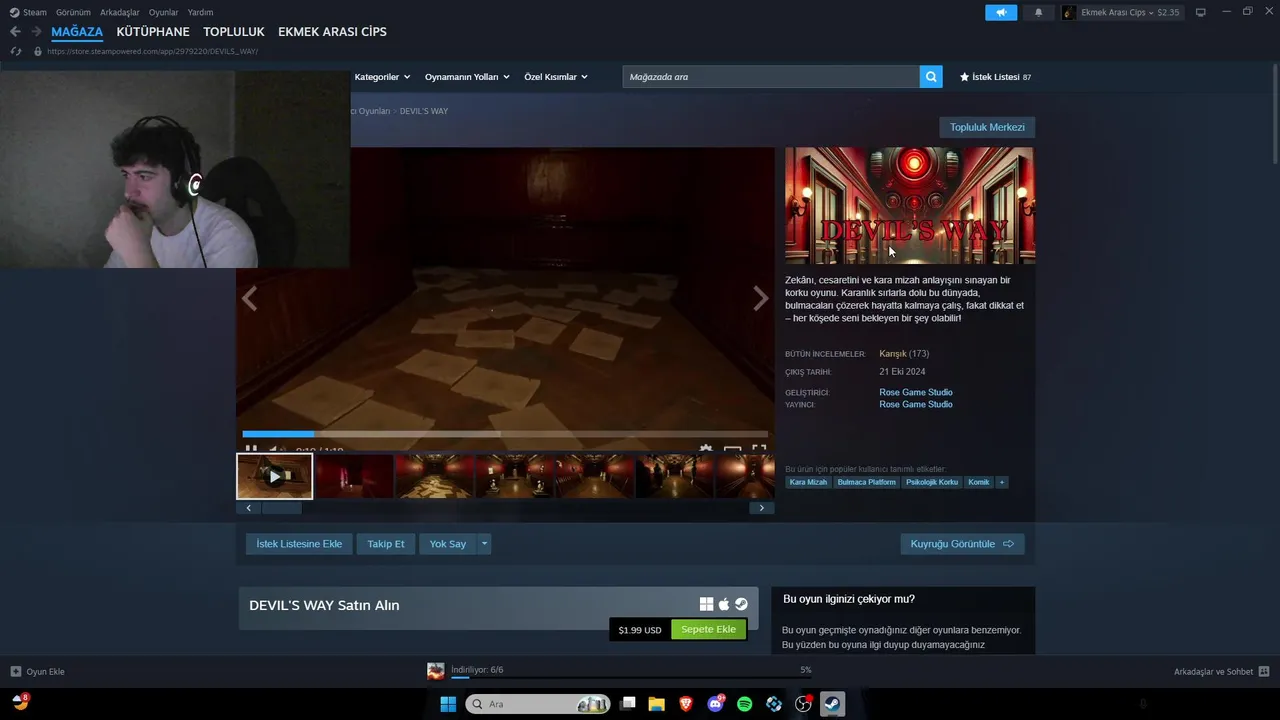Click the announcements megaphone icon

(1001, 12)
